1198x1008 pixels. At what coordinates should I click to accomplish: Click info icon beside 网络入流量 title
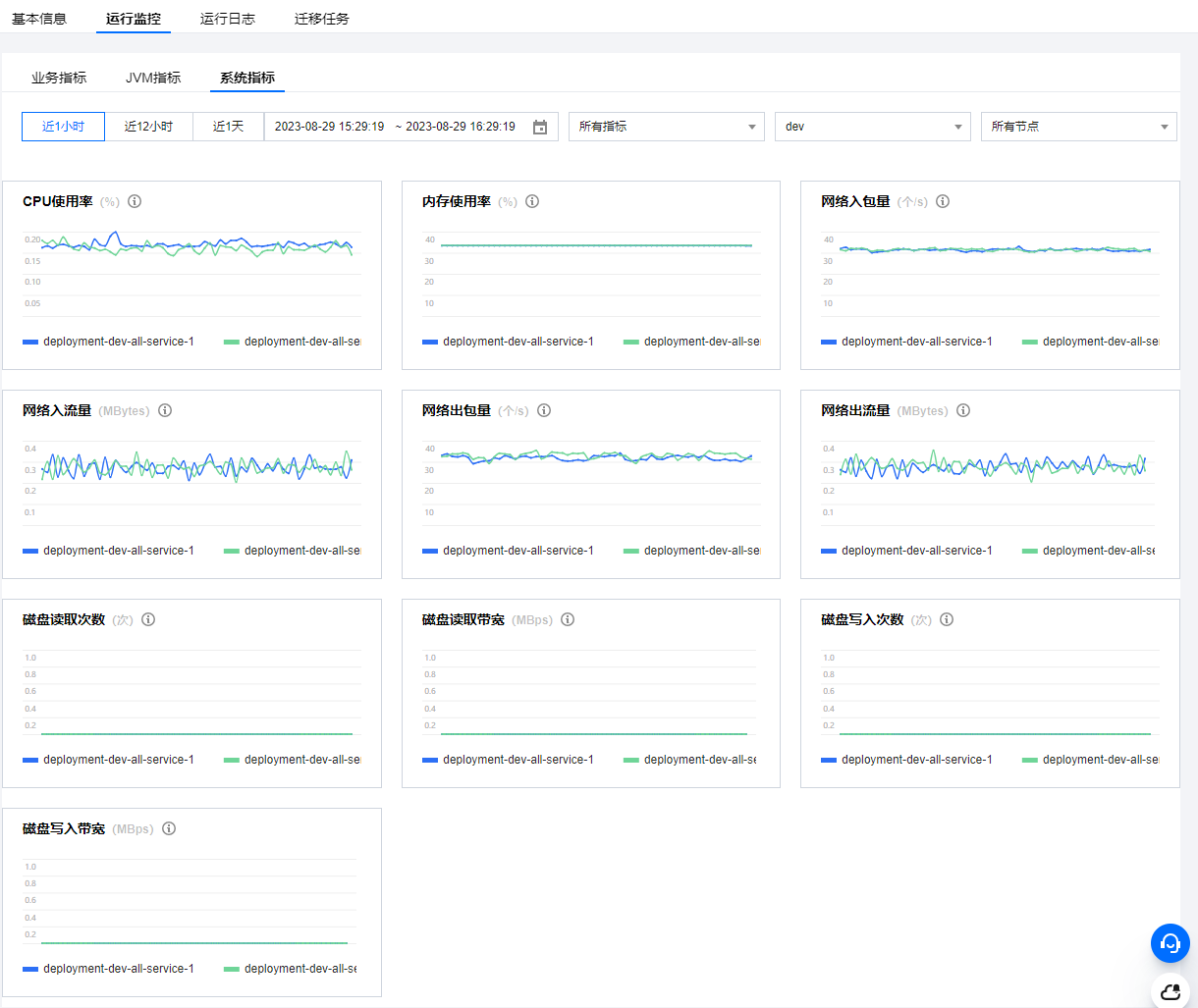(x=165, y=410)
